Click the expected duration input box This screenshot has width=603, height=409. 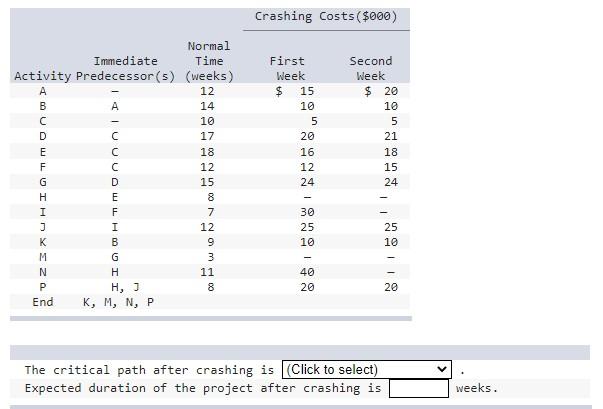(419, 388)
